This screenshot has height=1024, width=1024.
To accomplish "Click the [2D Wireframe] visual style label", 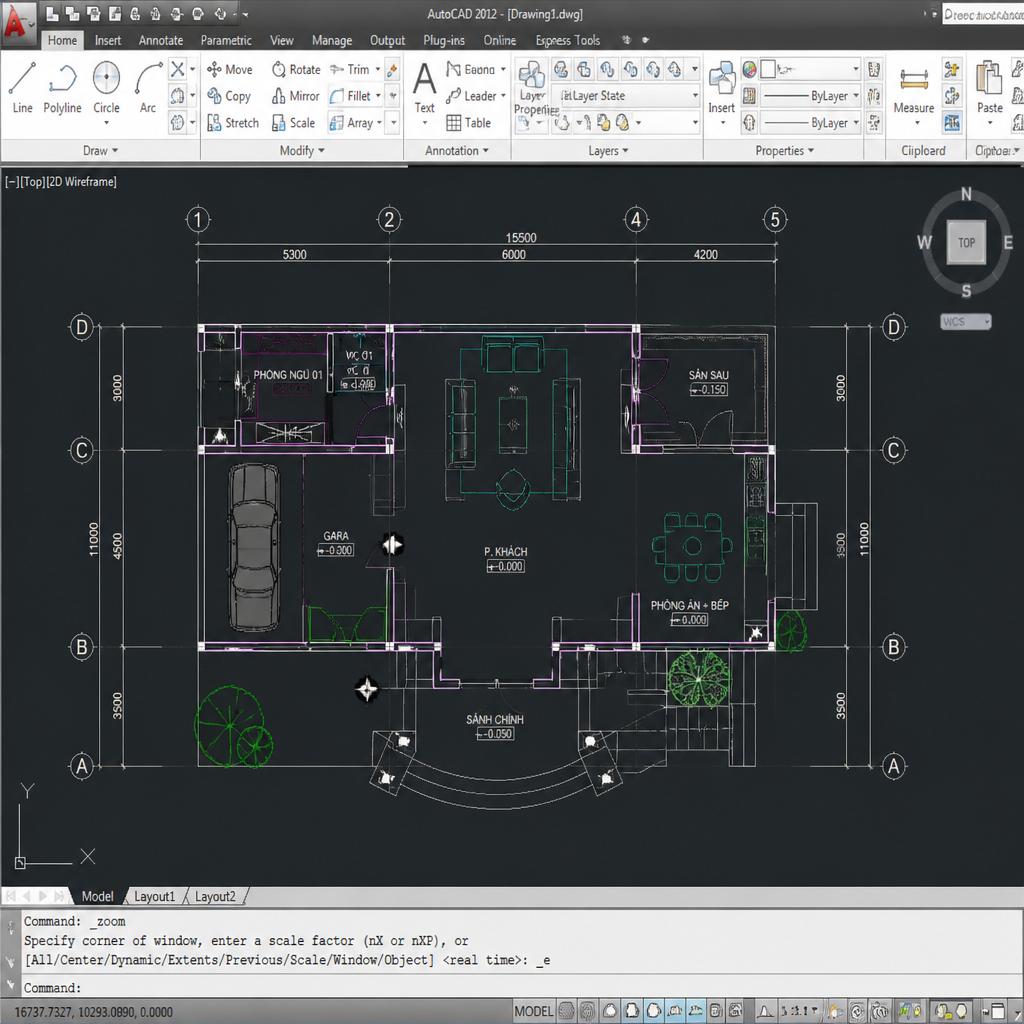I will [x=81, y=182].
